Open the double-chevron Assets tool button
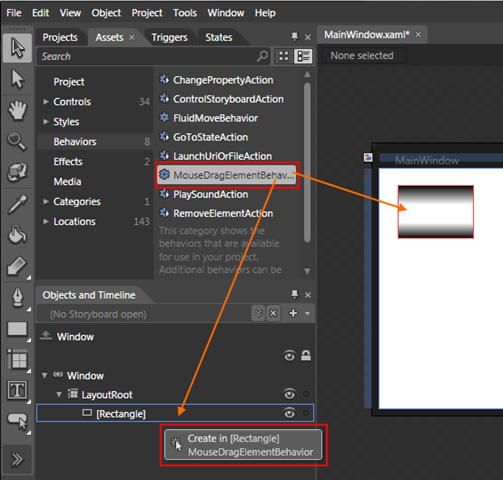503x480 pixels. pyautogui.click(x=17, y=459)
